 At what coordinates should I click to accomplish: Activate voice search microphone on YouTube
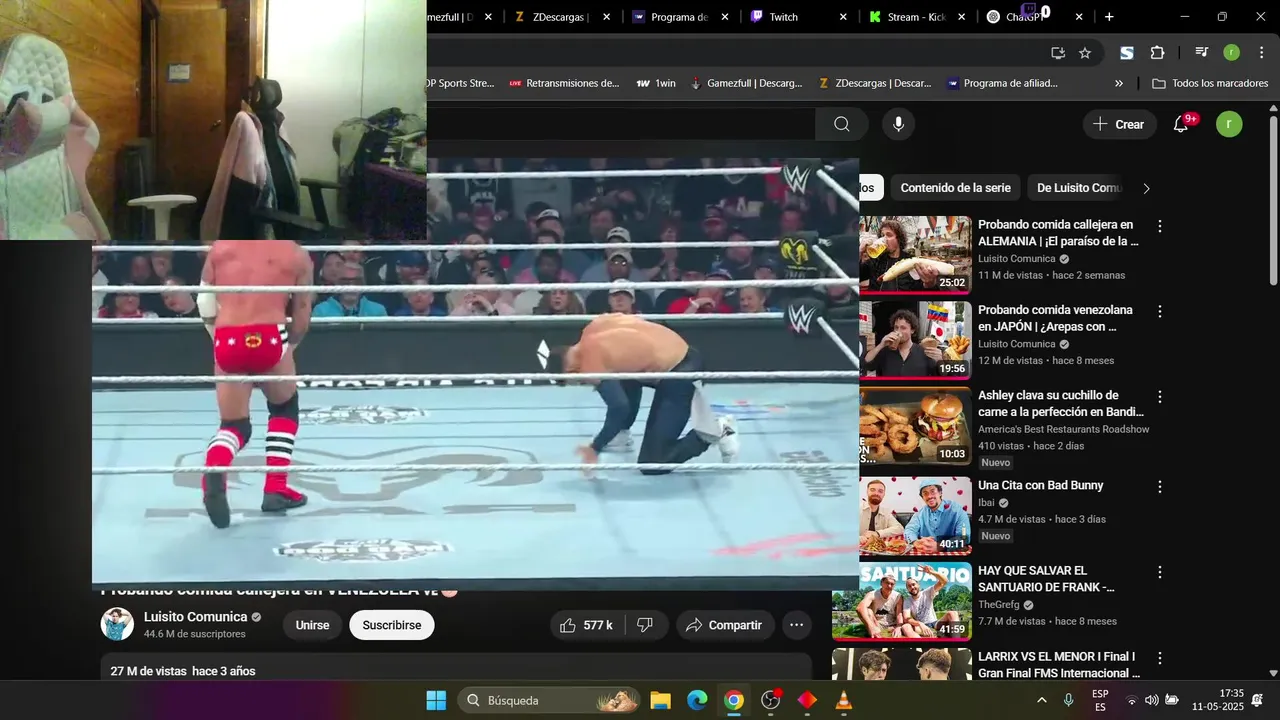(x=898, y=124)
